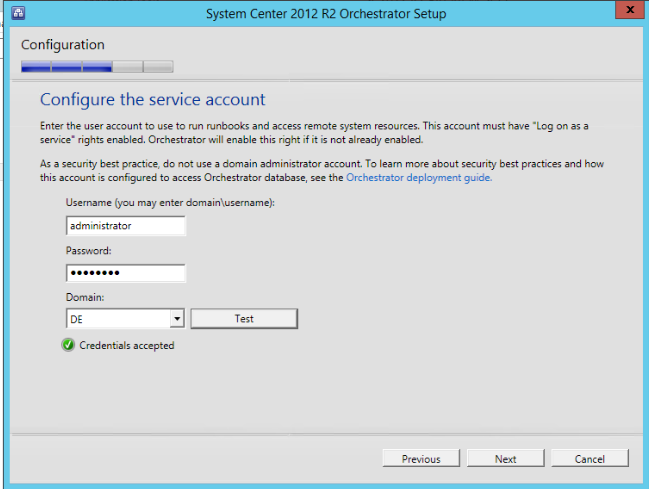Click the Configuration step heading
649x489 pixels.
pyautogui.click(x=62, y=45)
